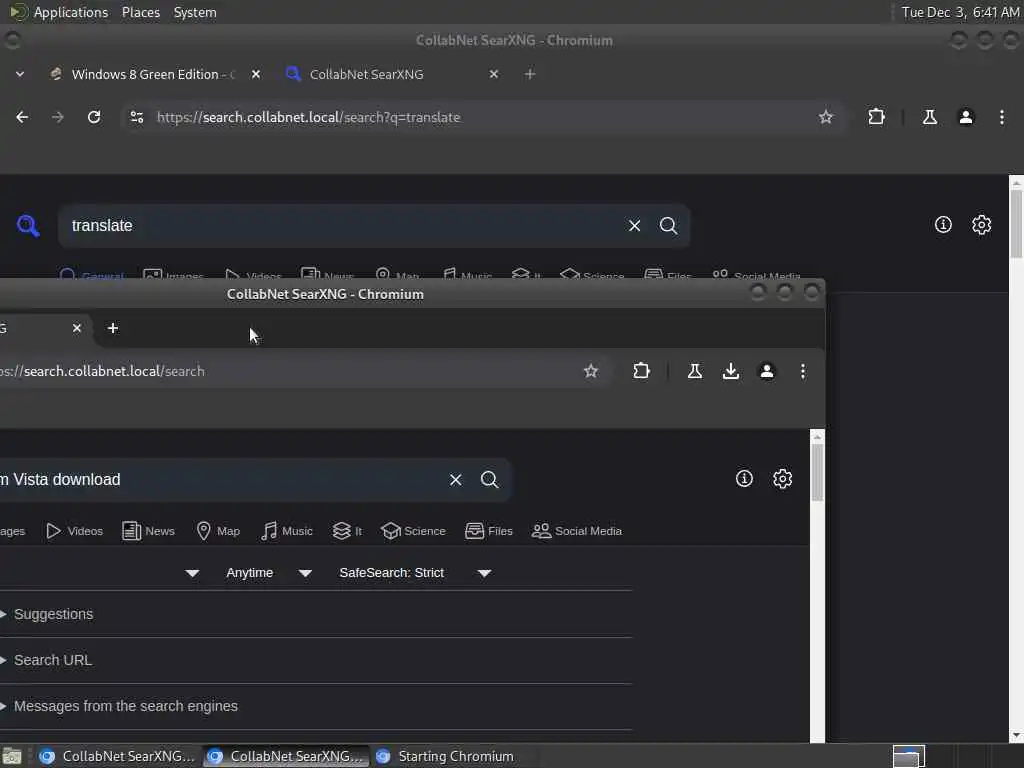Submit the translate search with magnifier
This screenshot has height=768, width=1024.
(x=668, y=225)
